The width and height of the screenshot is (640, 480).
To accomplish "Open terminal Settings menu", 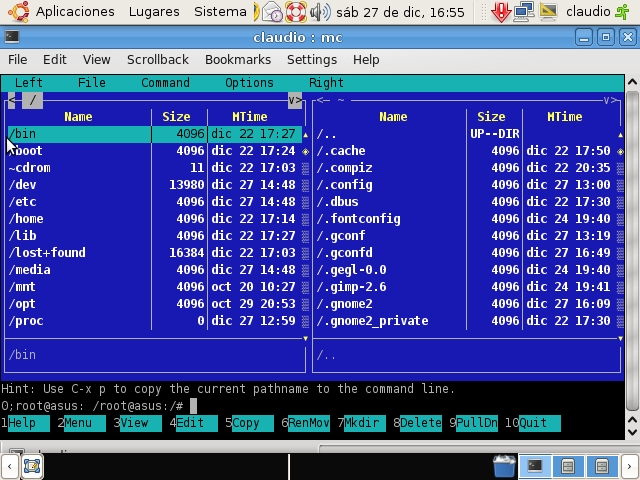I will [x=312, y=60].
